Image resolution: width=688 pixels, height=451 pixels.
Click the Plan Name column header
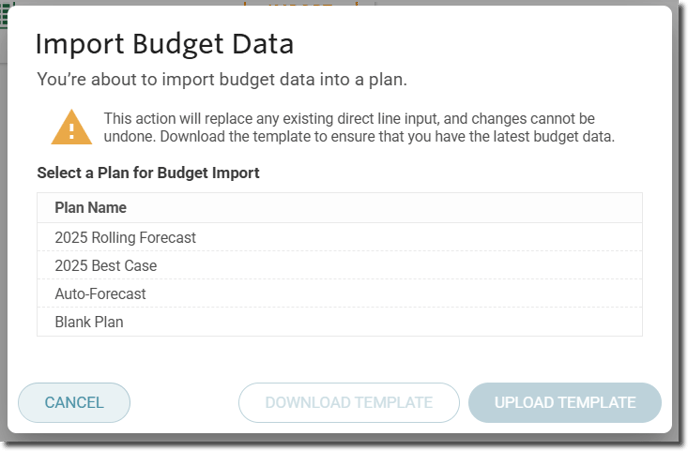[x=90, y=208]
